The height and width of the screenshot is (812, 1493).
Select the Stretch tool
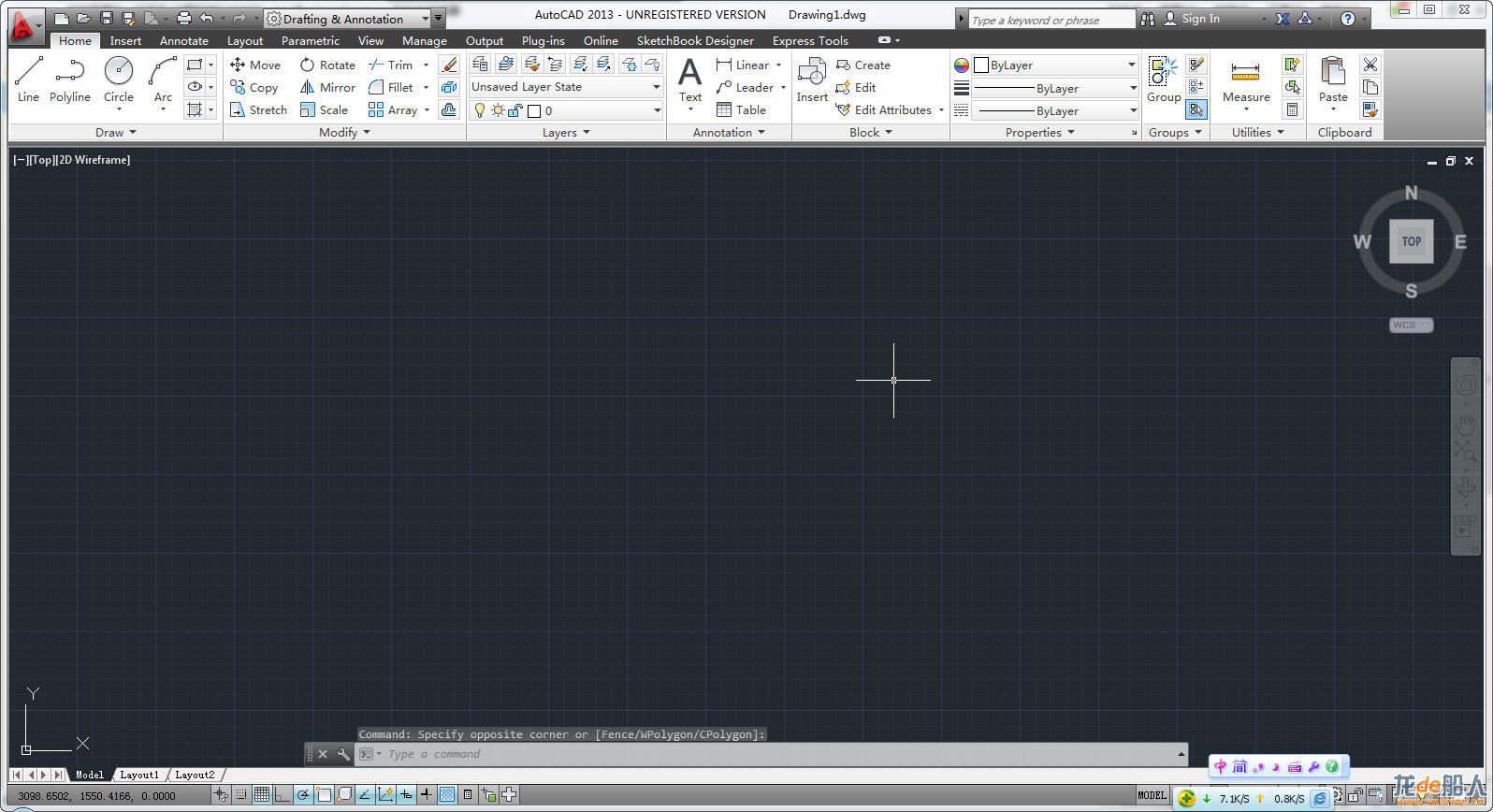point(258,109)
